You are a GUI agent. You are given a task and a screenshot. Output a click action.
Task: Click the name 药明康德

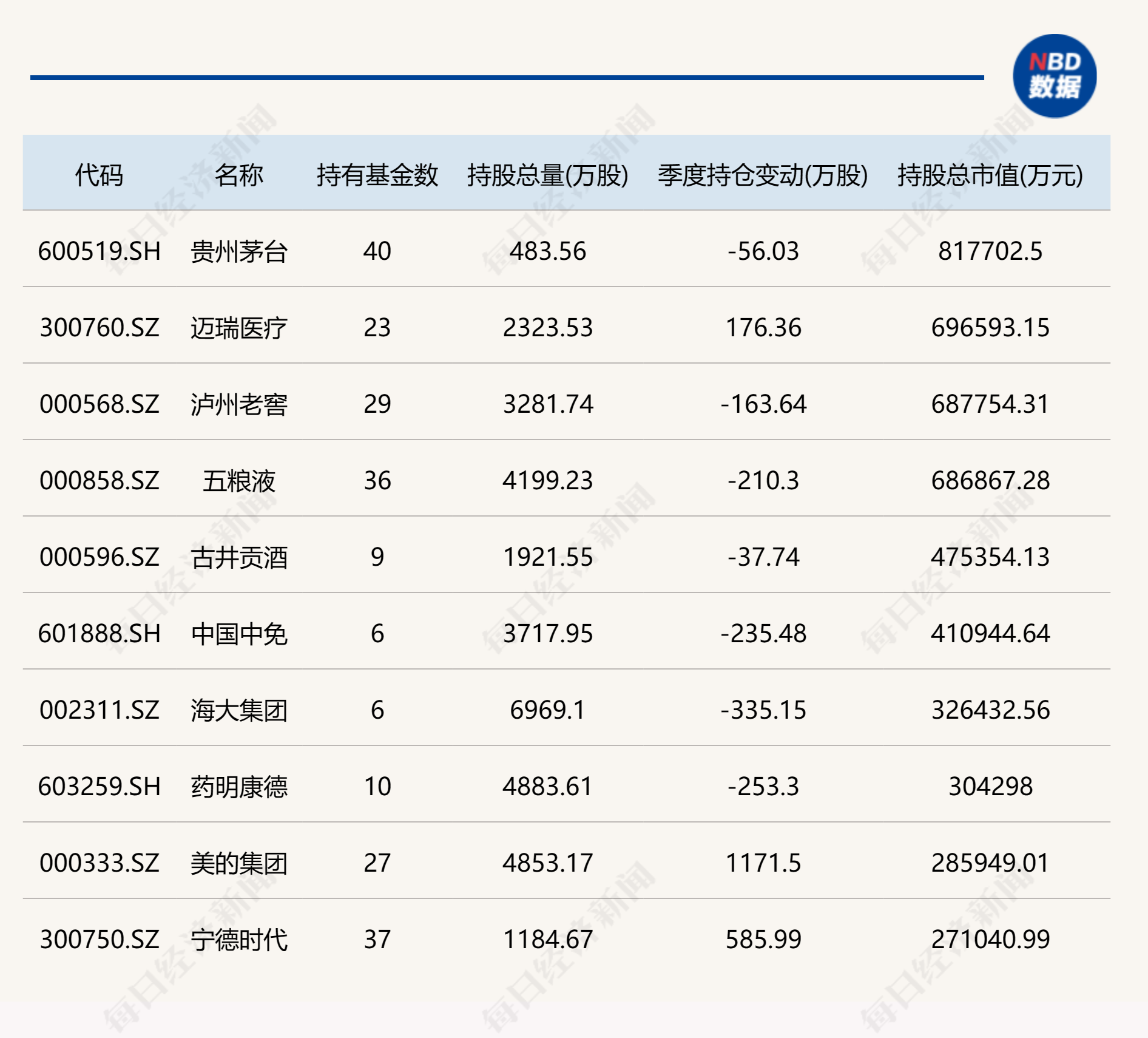(x=238, y=787)
